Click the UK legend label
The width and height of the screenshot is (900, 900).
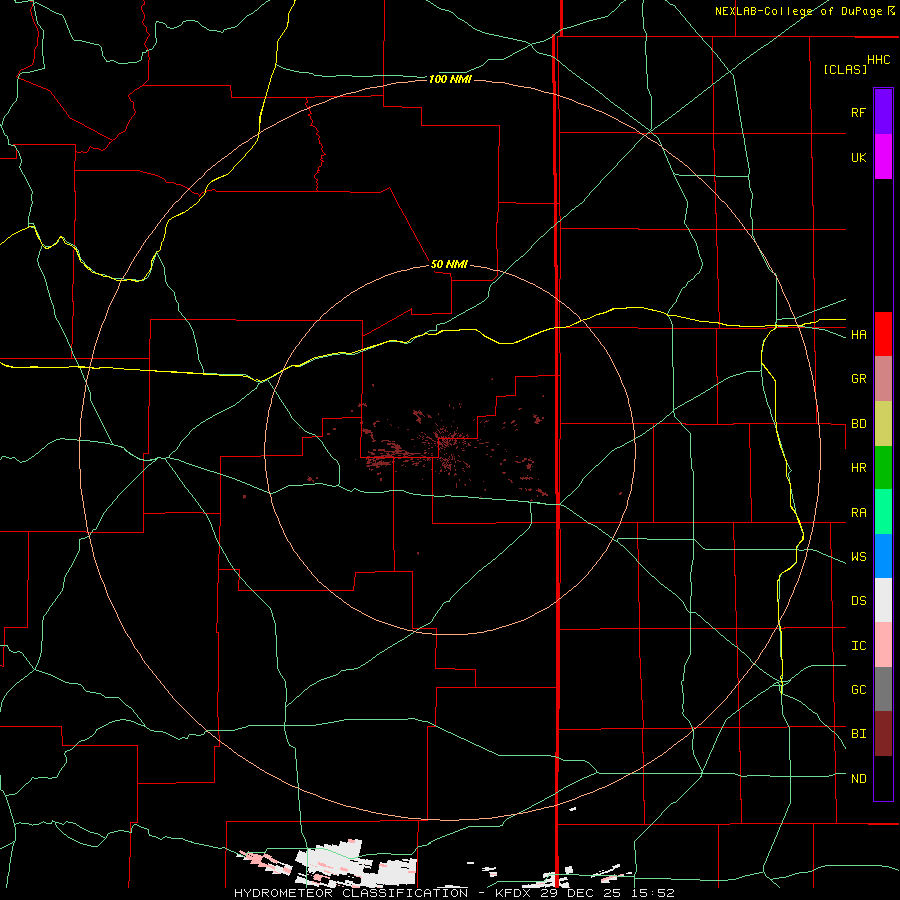click(858, 157)
